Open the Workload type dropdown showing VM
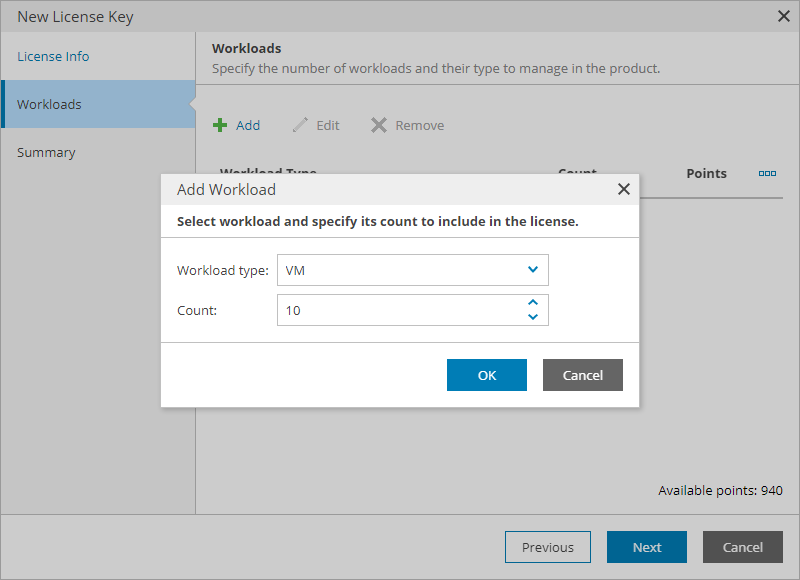Viewport: 800px width, 580px height. click(412, 270)
